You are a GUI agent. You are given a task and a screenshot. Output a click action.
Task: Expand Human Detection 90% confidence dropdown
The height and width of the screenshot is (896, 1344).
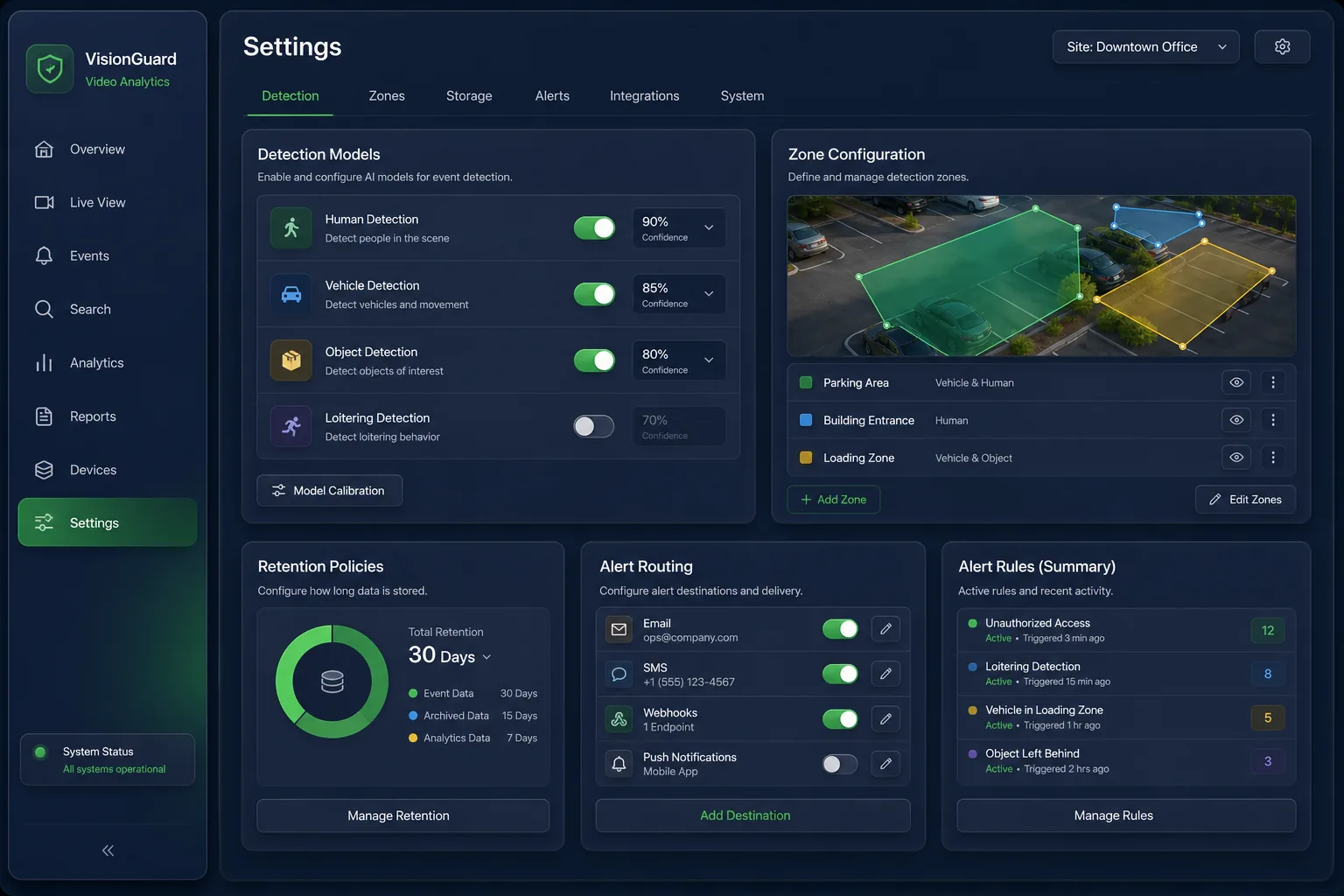pos(679,227)
